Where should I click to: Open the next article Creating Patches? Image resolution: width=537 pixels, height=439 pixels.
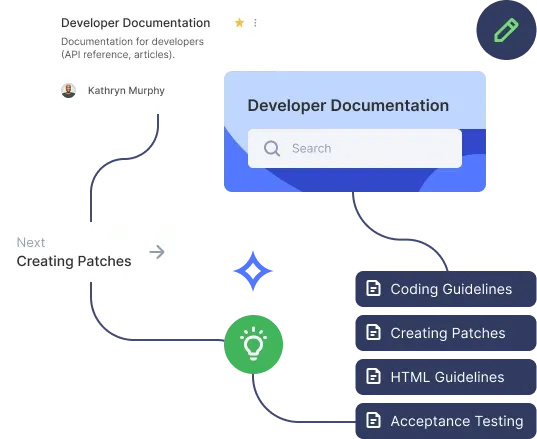click(x=74, y=261)
